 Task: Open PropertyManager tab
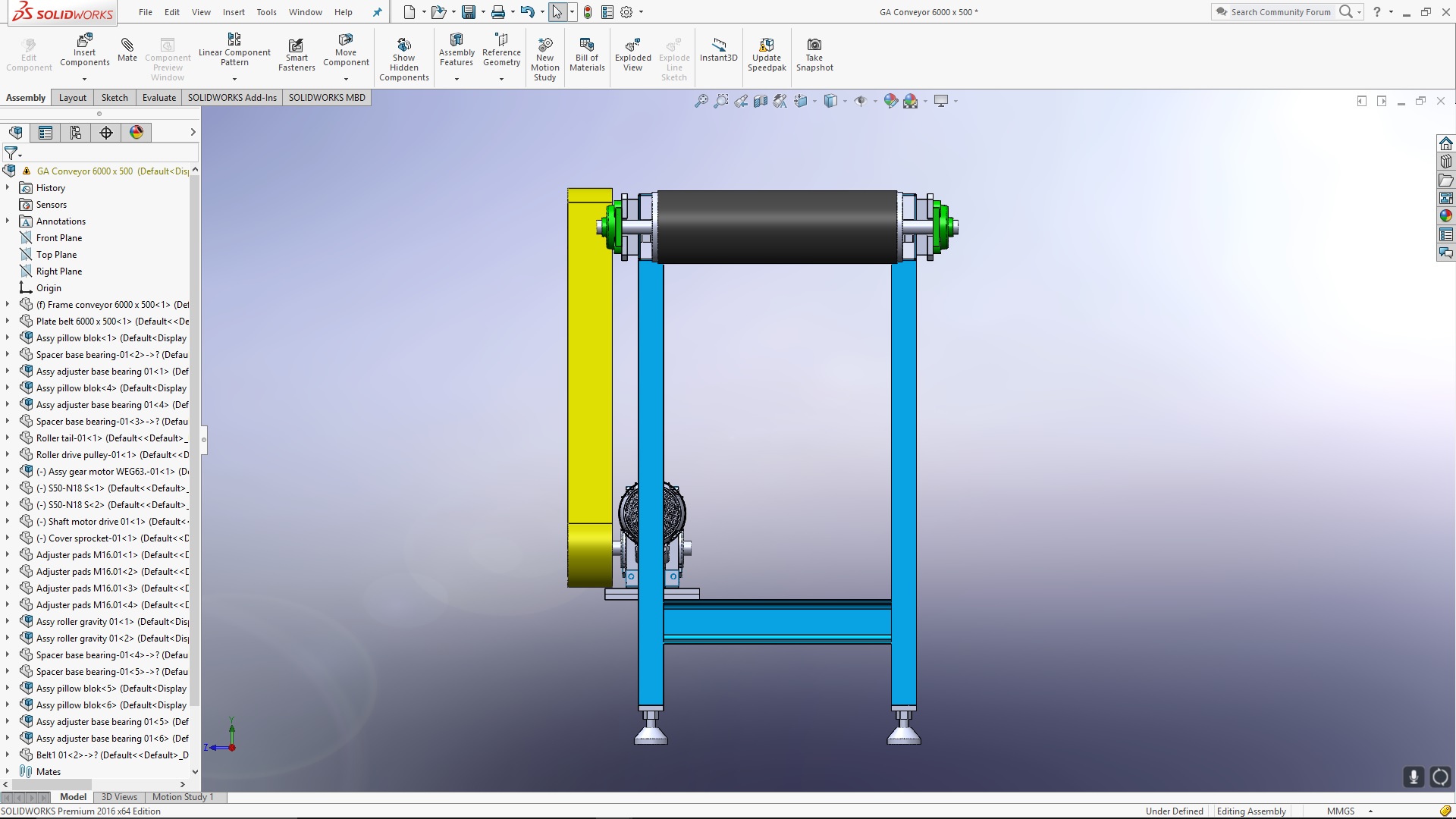(45, 133)
